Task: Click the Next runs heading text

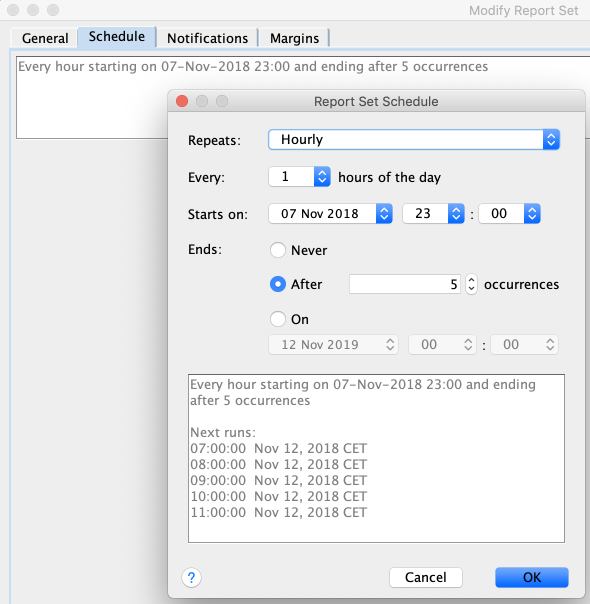Action: 223,432
